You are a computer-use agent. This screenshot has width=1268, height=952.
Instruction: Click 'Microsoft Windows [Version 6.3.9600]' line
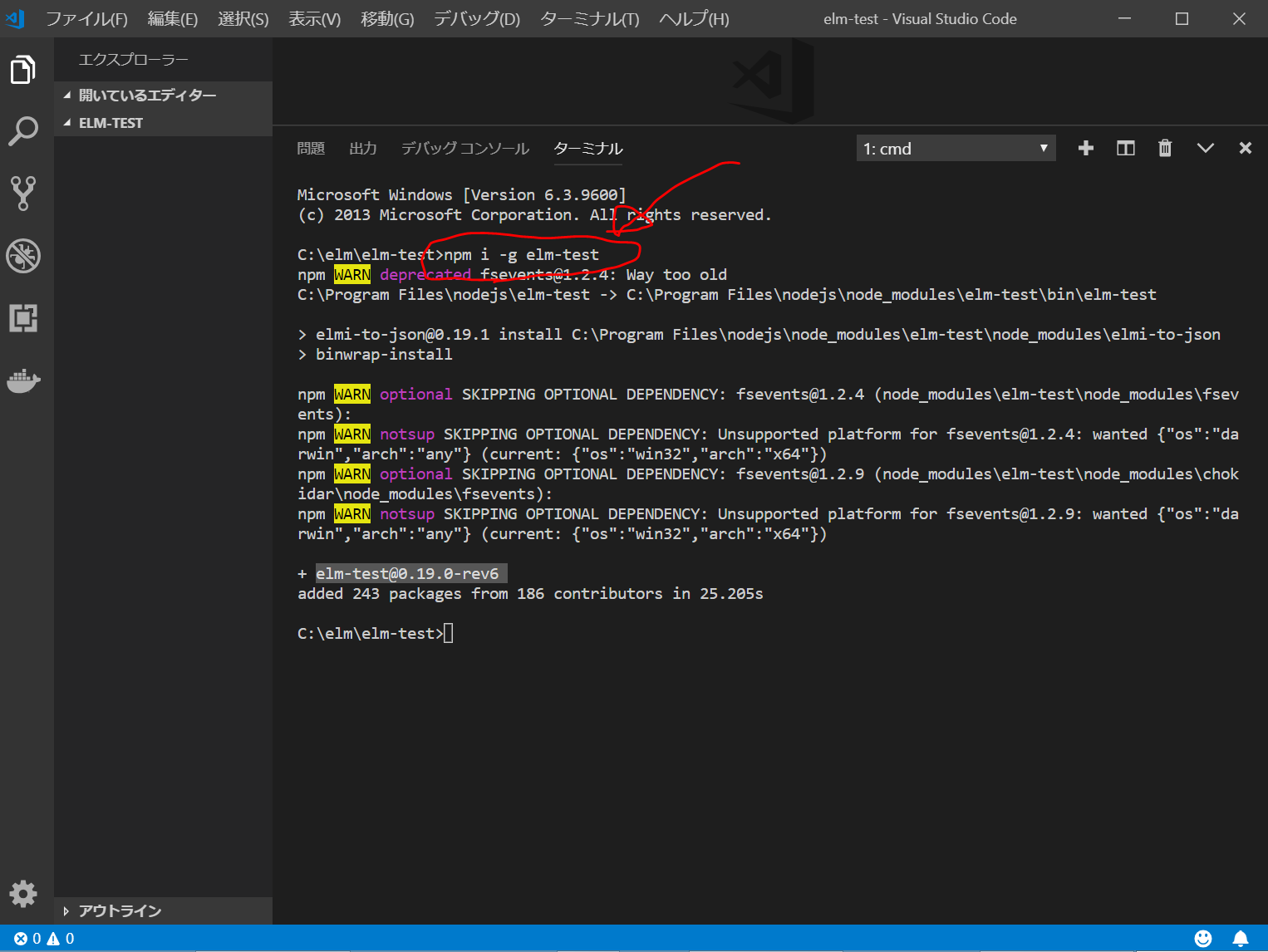click(x=461, y=195)
